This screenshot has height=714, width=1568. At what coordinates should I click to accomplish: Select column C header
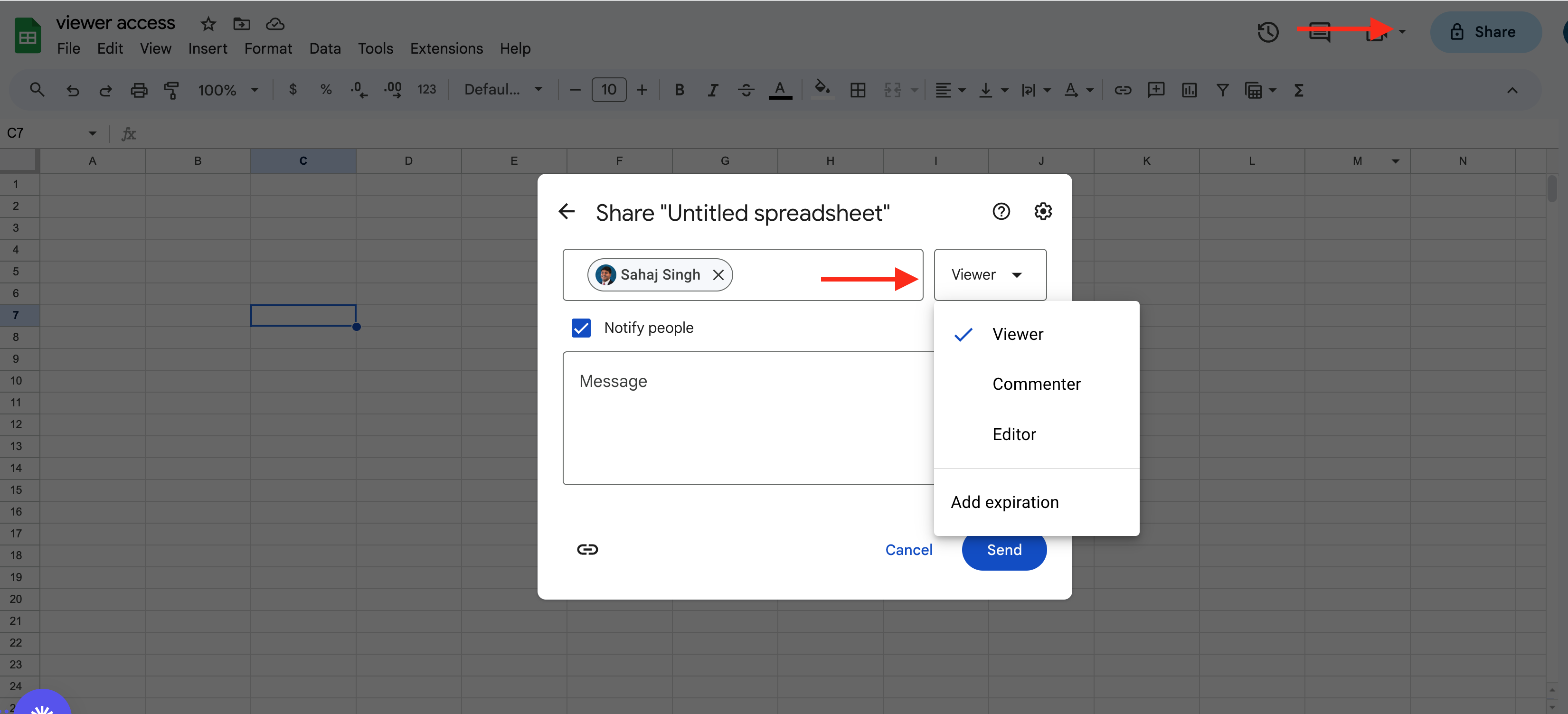click(x=303, y=160)
